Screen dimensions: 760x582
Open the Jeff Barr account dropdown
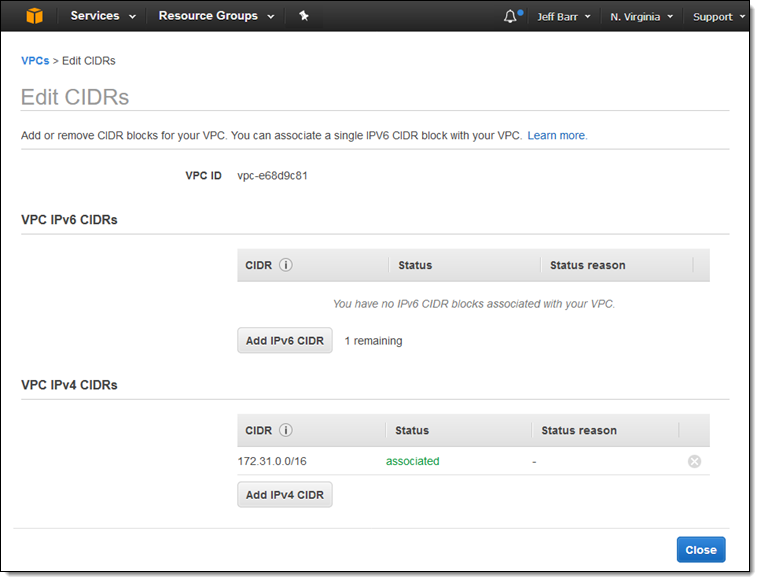(564, 17)
